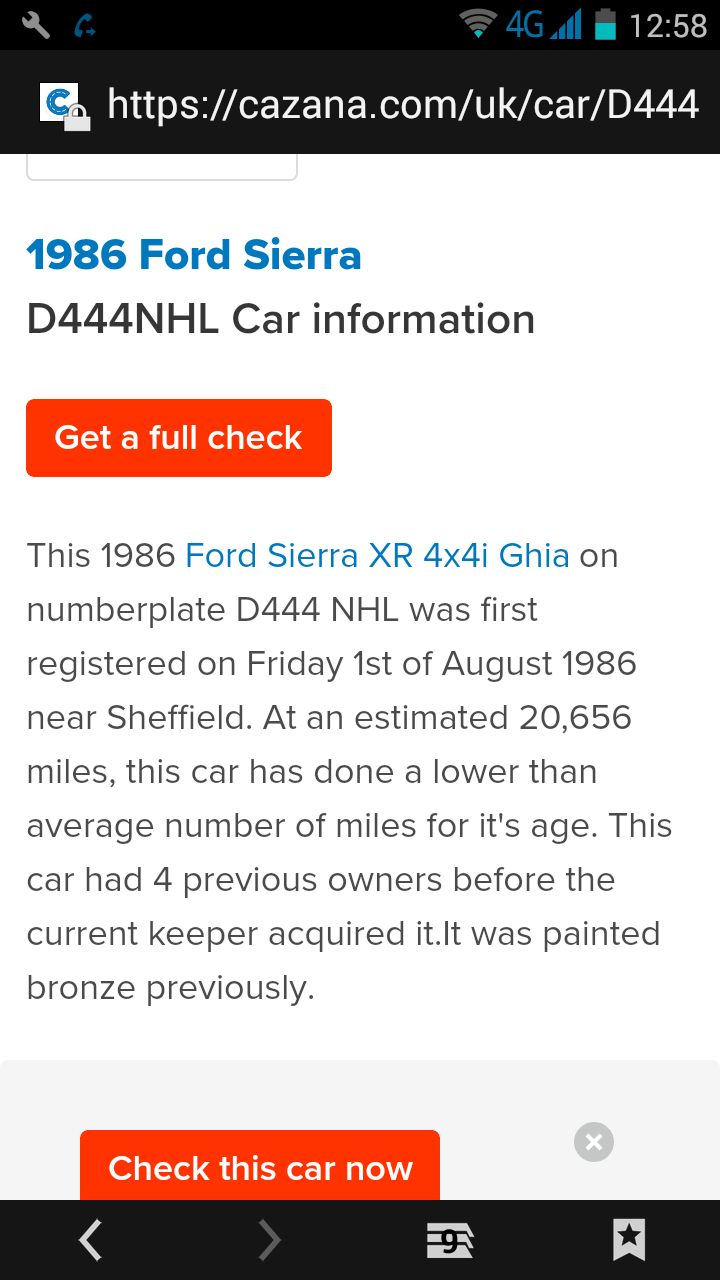Click the Check this car now button
The height and width of the screenshot is (1280, 720).
[260, 1166]
